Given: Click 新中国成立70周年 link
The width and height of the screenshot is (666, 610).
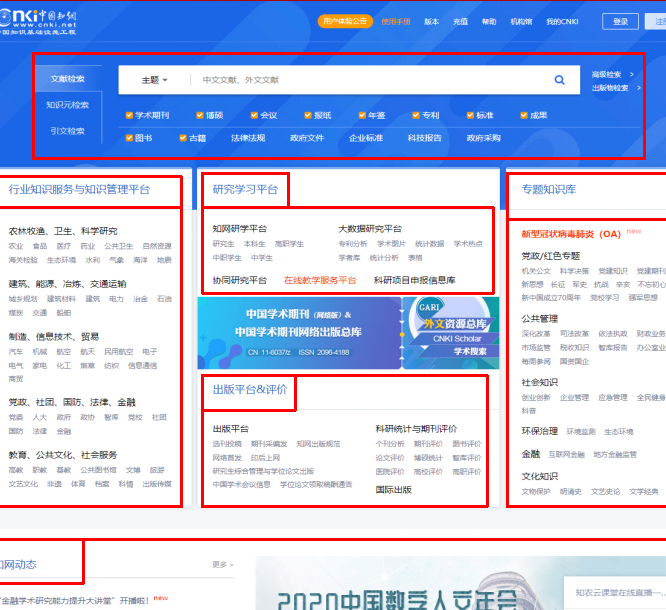Looking at the screenshot, I should pyautogui.click(x=551, y=297).
